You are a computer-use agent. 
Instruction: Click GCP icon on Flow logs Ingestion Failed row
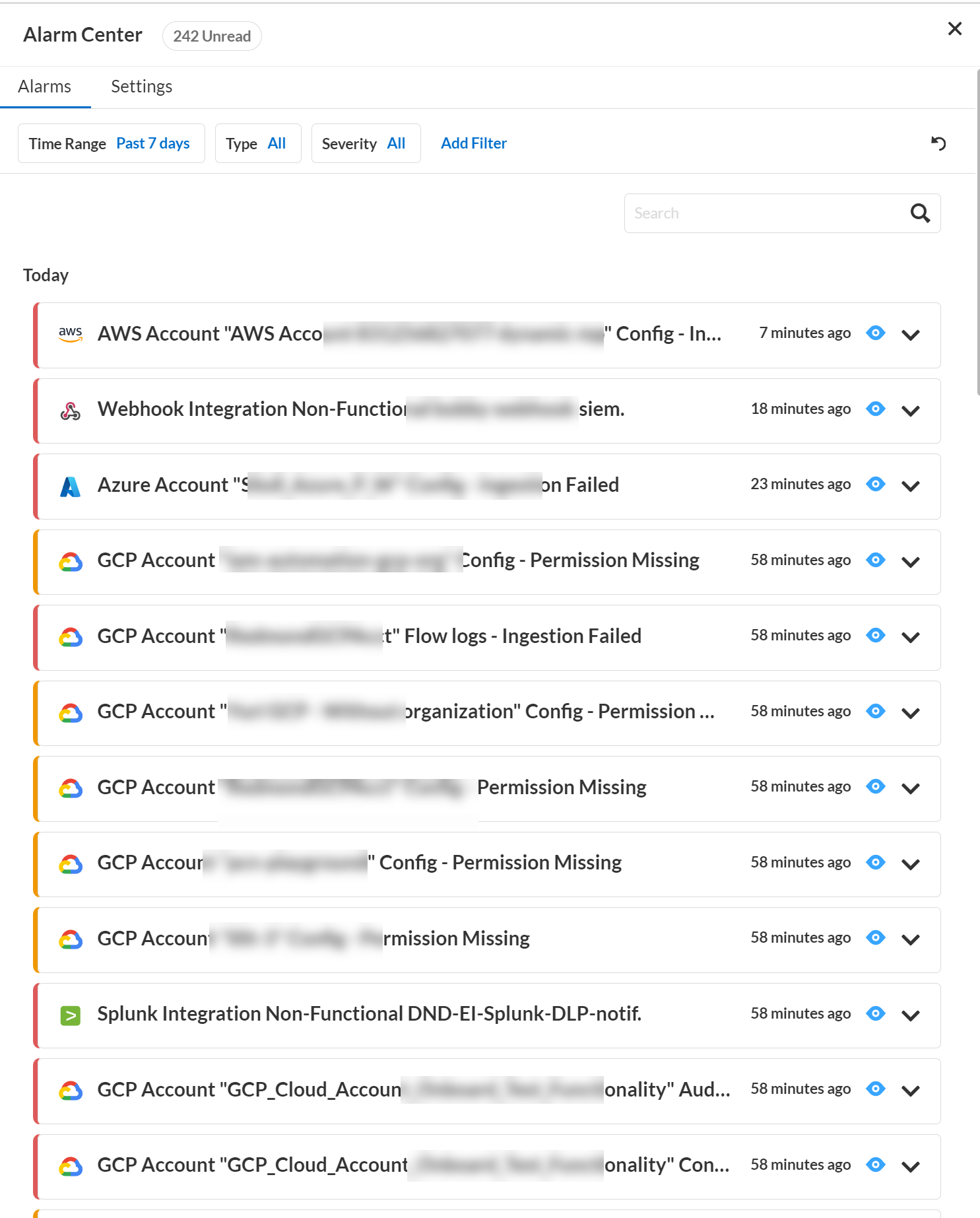pyautogui.click(x=71, y=637)
